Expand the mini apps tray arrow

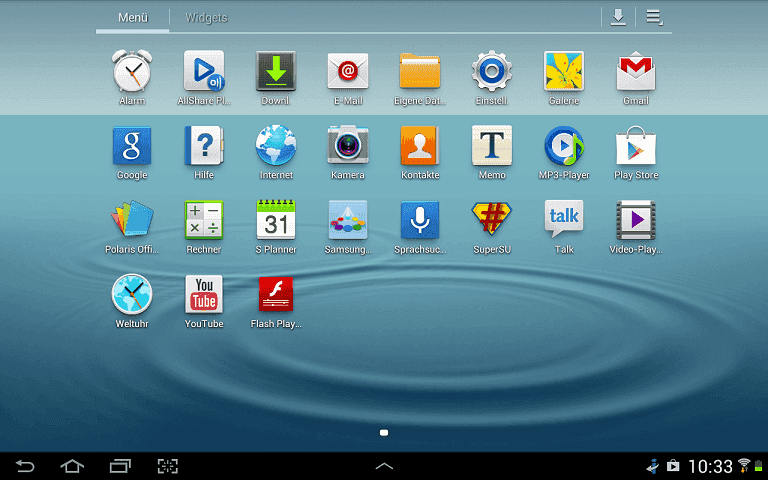pos(384,466)
